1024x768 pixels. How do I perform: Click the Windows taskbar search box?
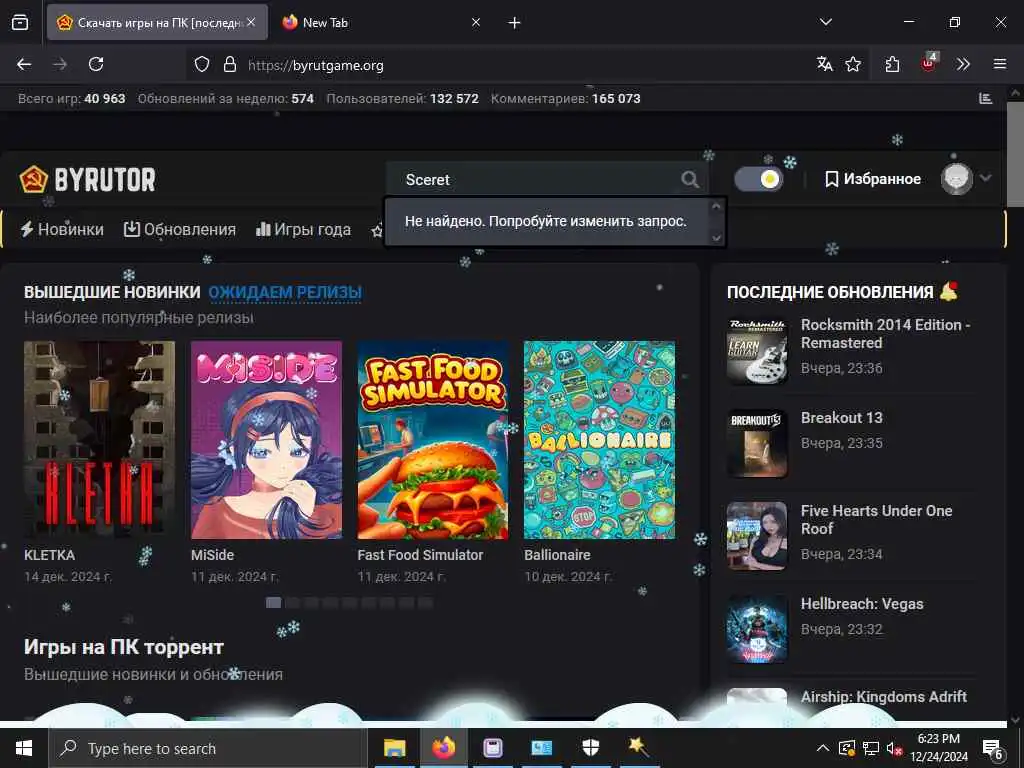pyautogui.click(x=208, y=748)
